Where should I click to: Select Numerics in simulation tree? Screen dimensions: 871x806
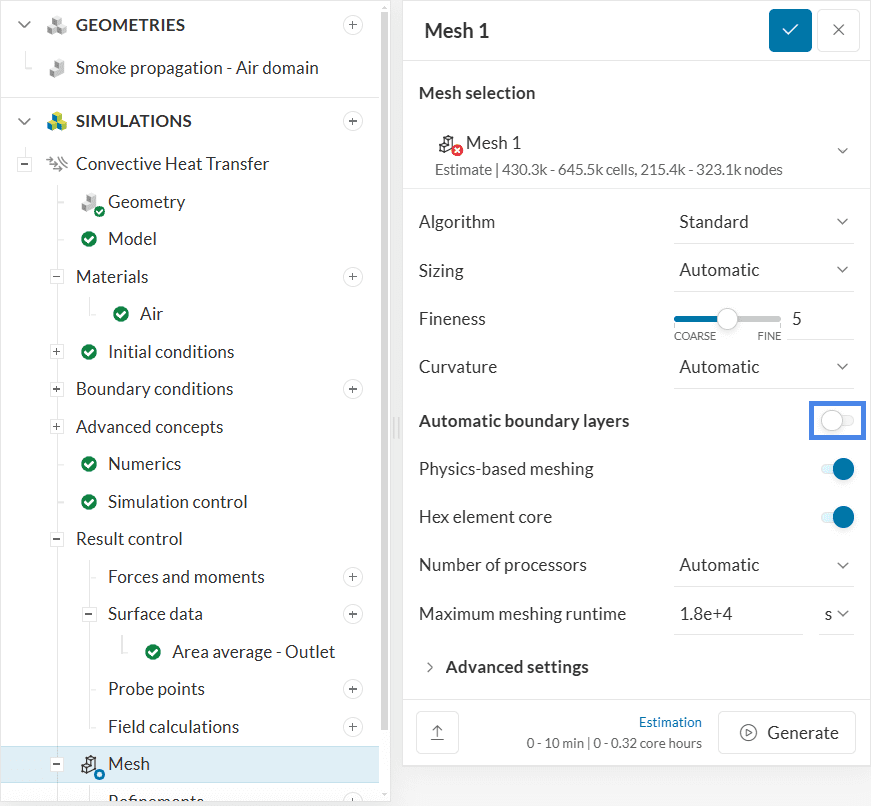tap(144, 464)
